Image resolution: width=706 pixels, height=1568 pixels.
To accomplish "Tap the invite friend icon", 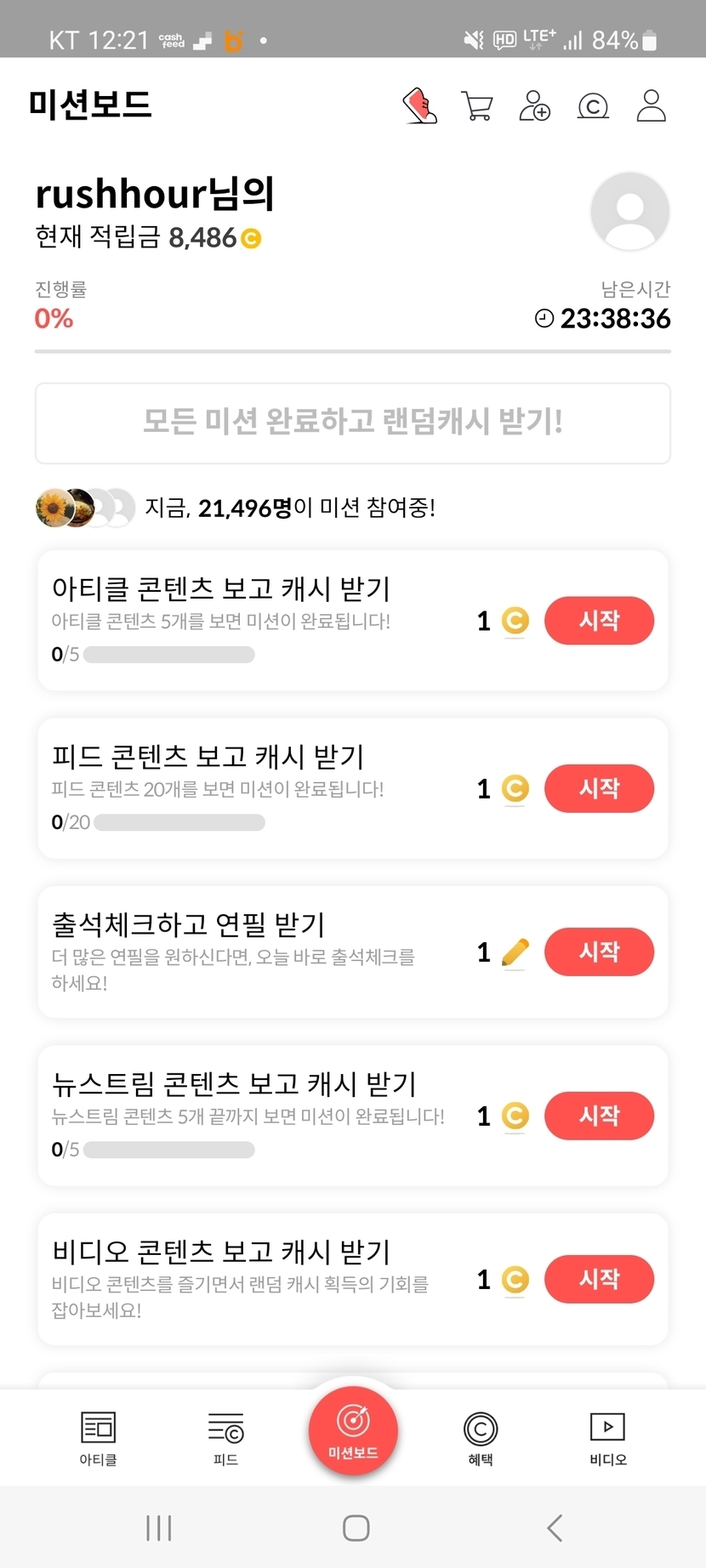I will tap(534, 106).
